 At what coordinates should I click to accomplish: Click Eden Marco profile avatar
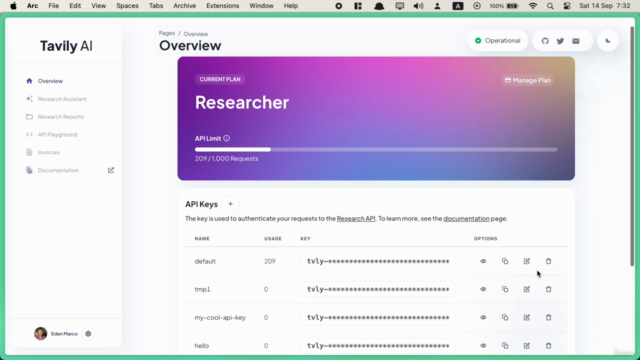(40, 333)
